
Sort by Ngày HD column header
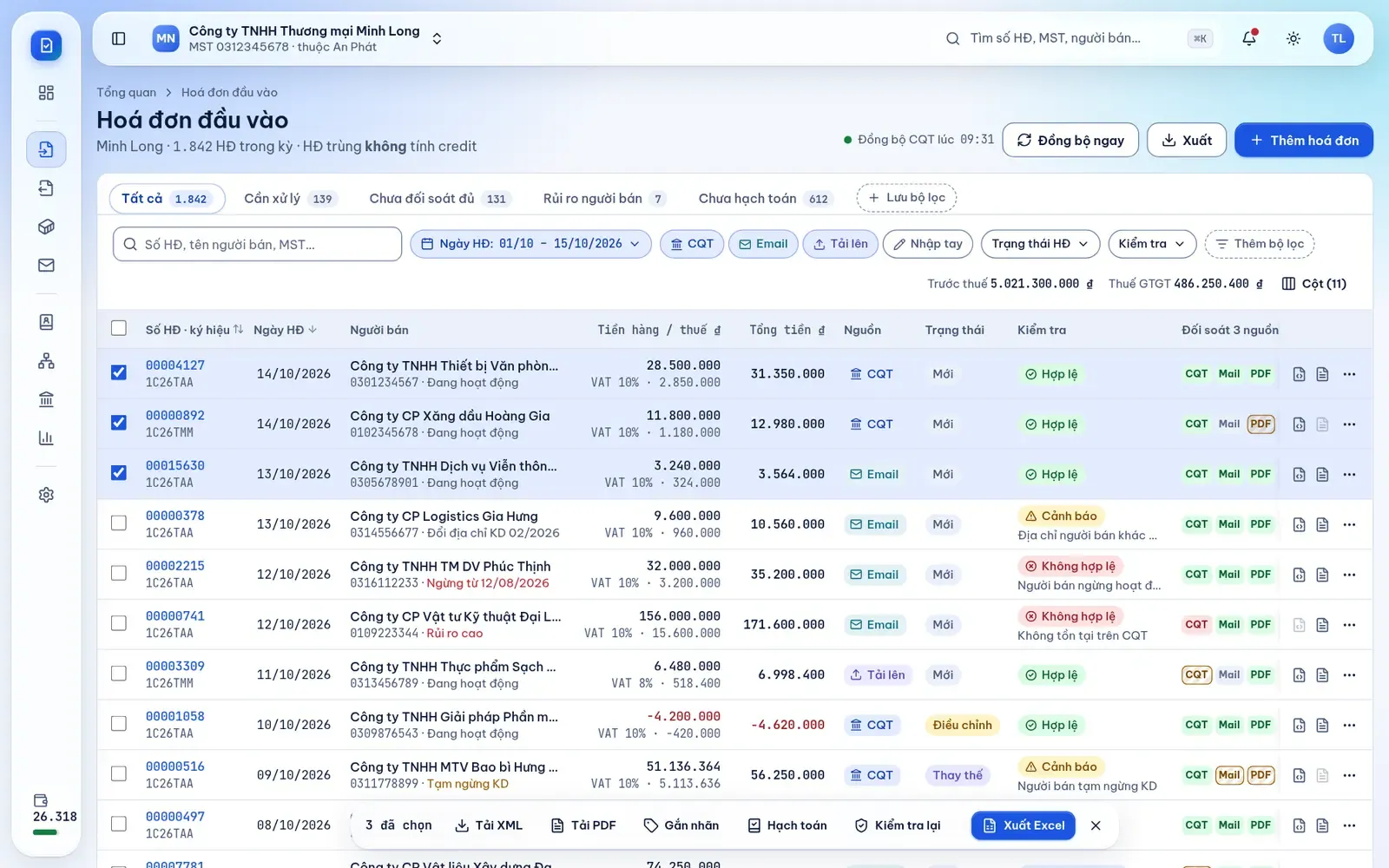(286, 330)
